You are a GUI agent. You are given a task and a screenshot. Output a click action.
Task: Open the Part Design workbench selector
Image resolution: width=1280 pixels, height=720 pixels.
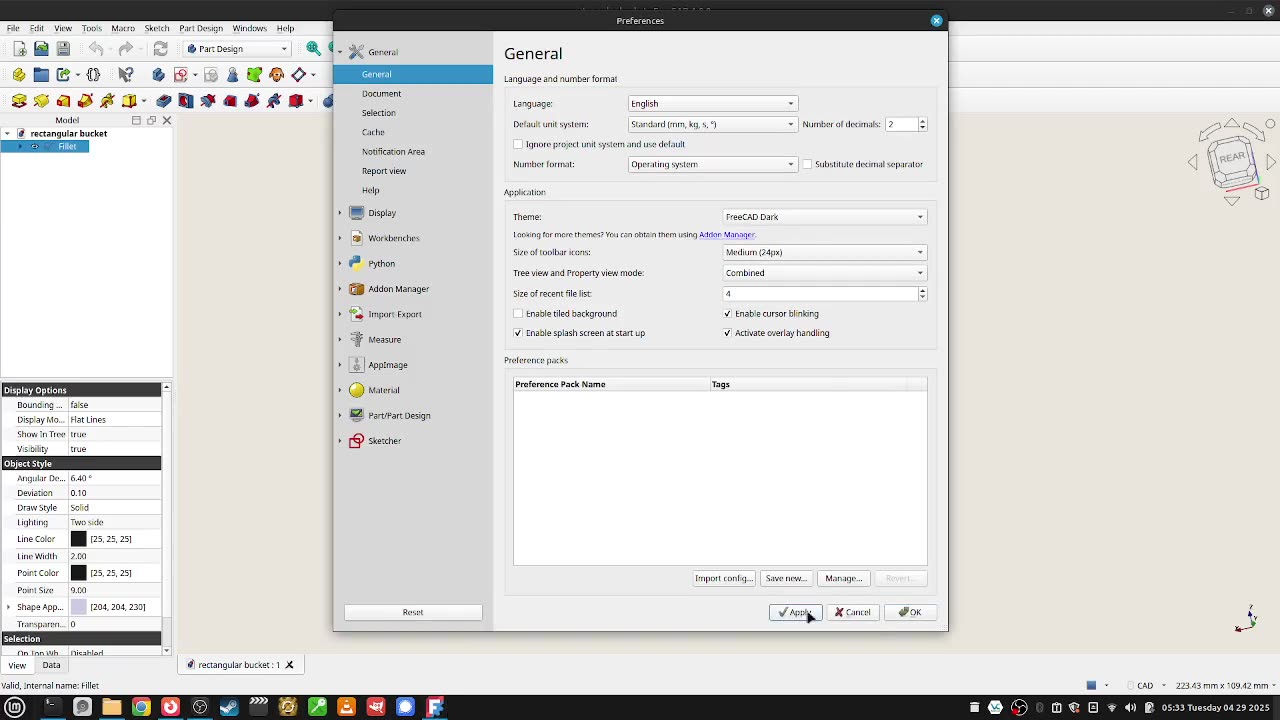(238, 49)
